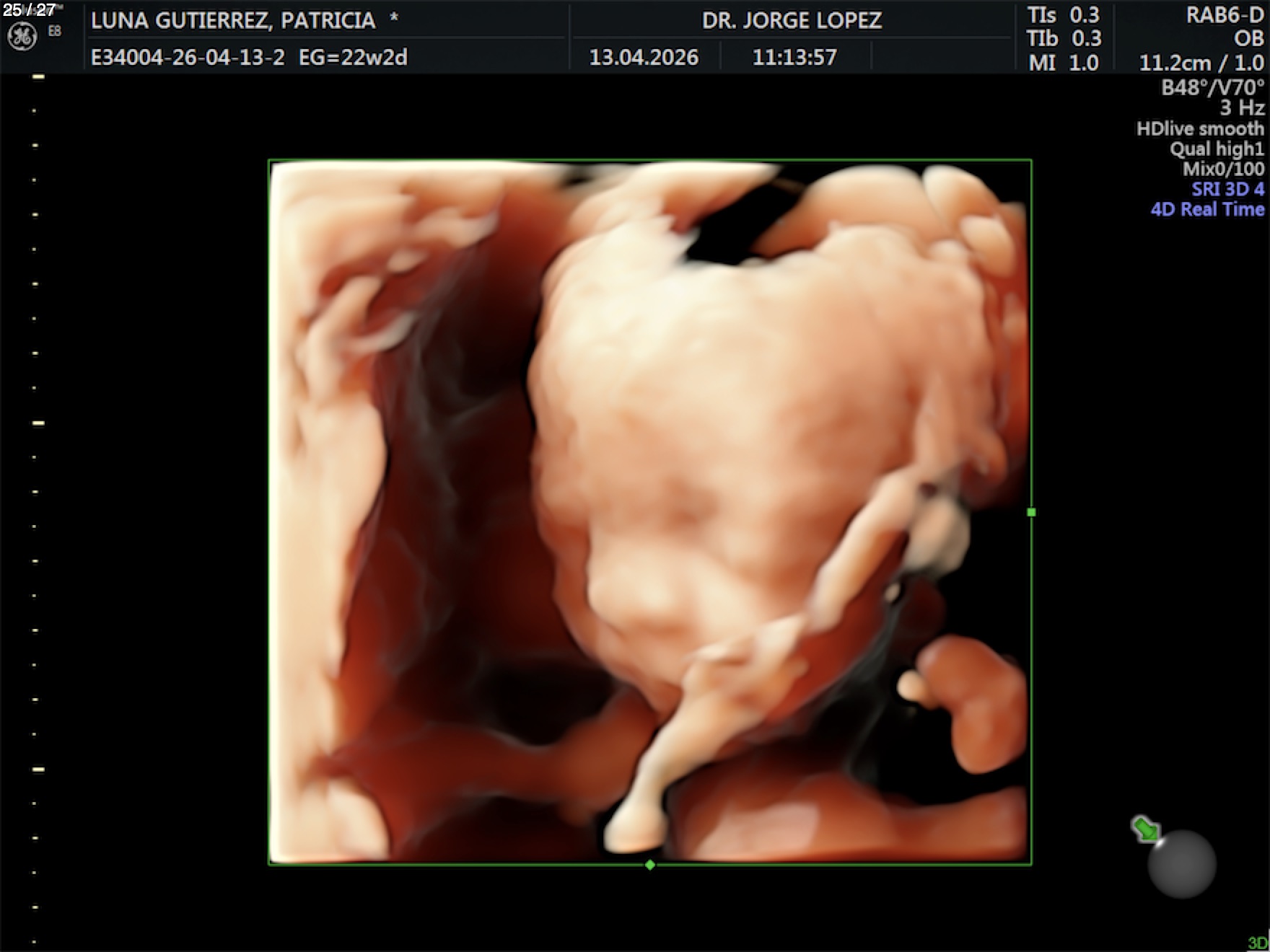The height and width of the screenshot is (952, 1270).
Task: Click the green light direction arrow
Action: click(1144, 829)
